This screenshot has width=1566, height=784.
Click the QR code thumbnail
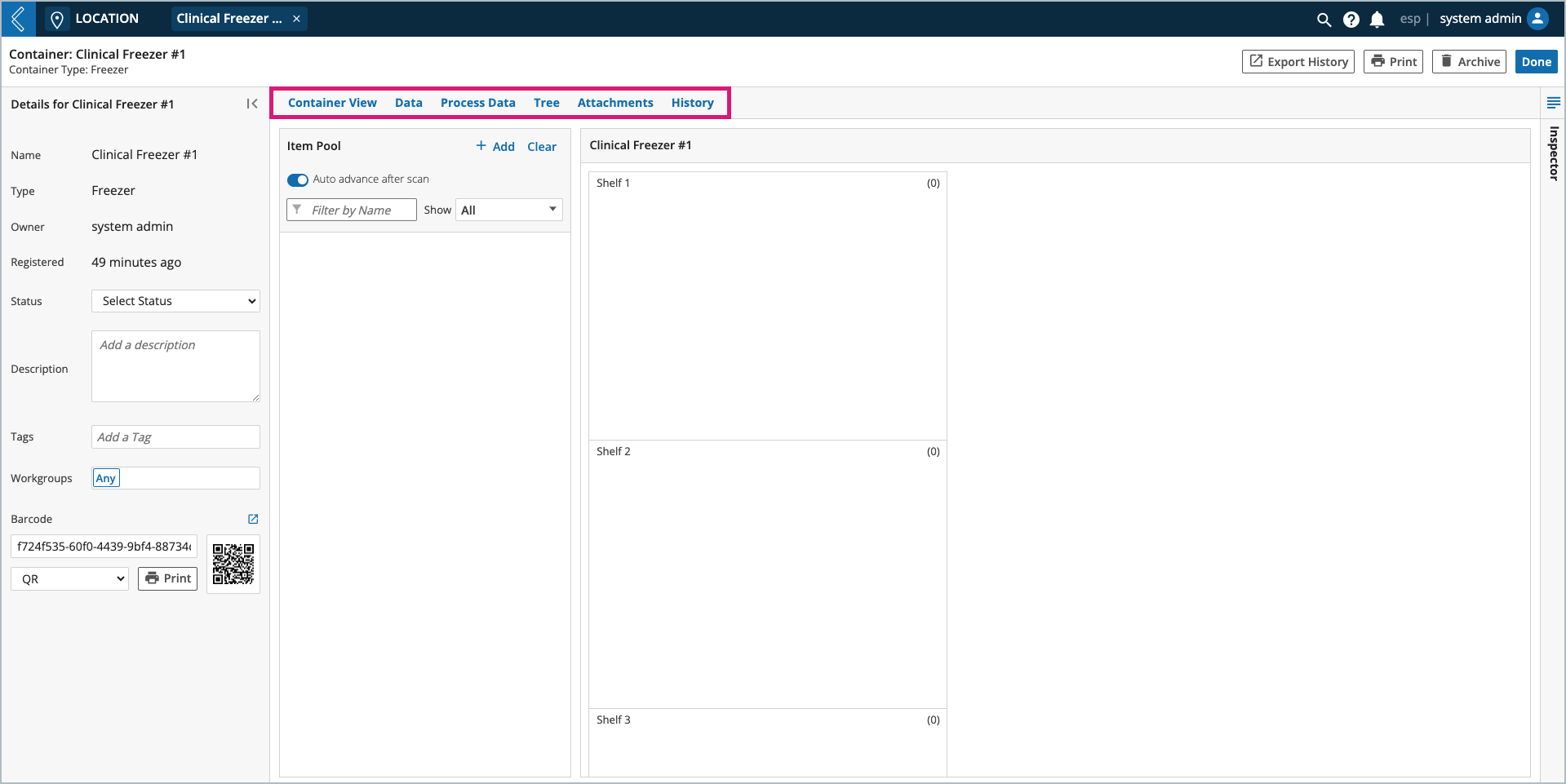[x=233, y=564]
